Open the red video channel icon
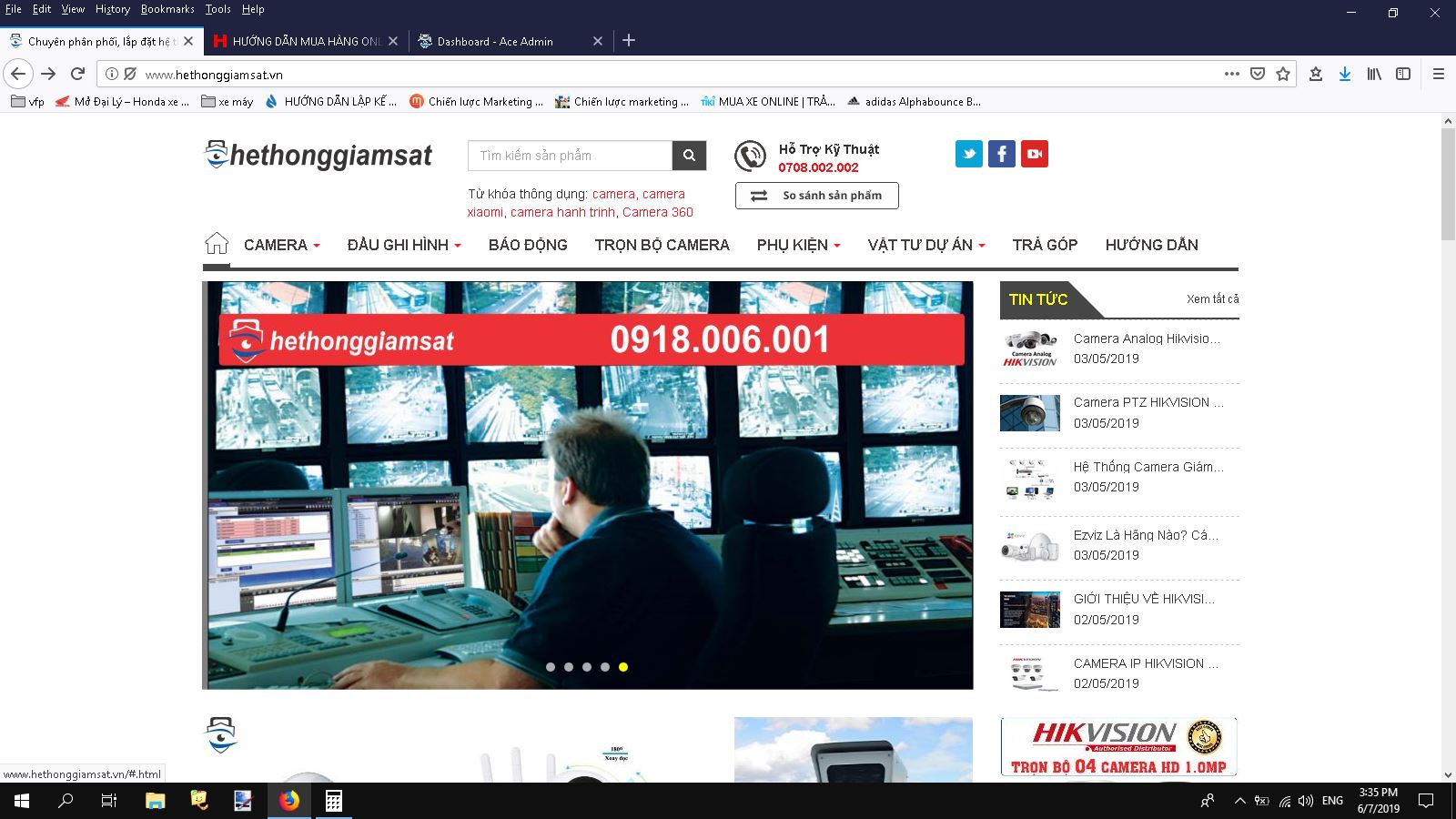Viewport: 1456px width, 819px height. (x=1035, y=154)
